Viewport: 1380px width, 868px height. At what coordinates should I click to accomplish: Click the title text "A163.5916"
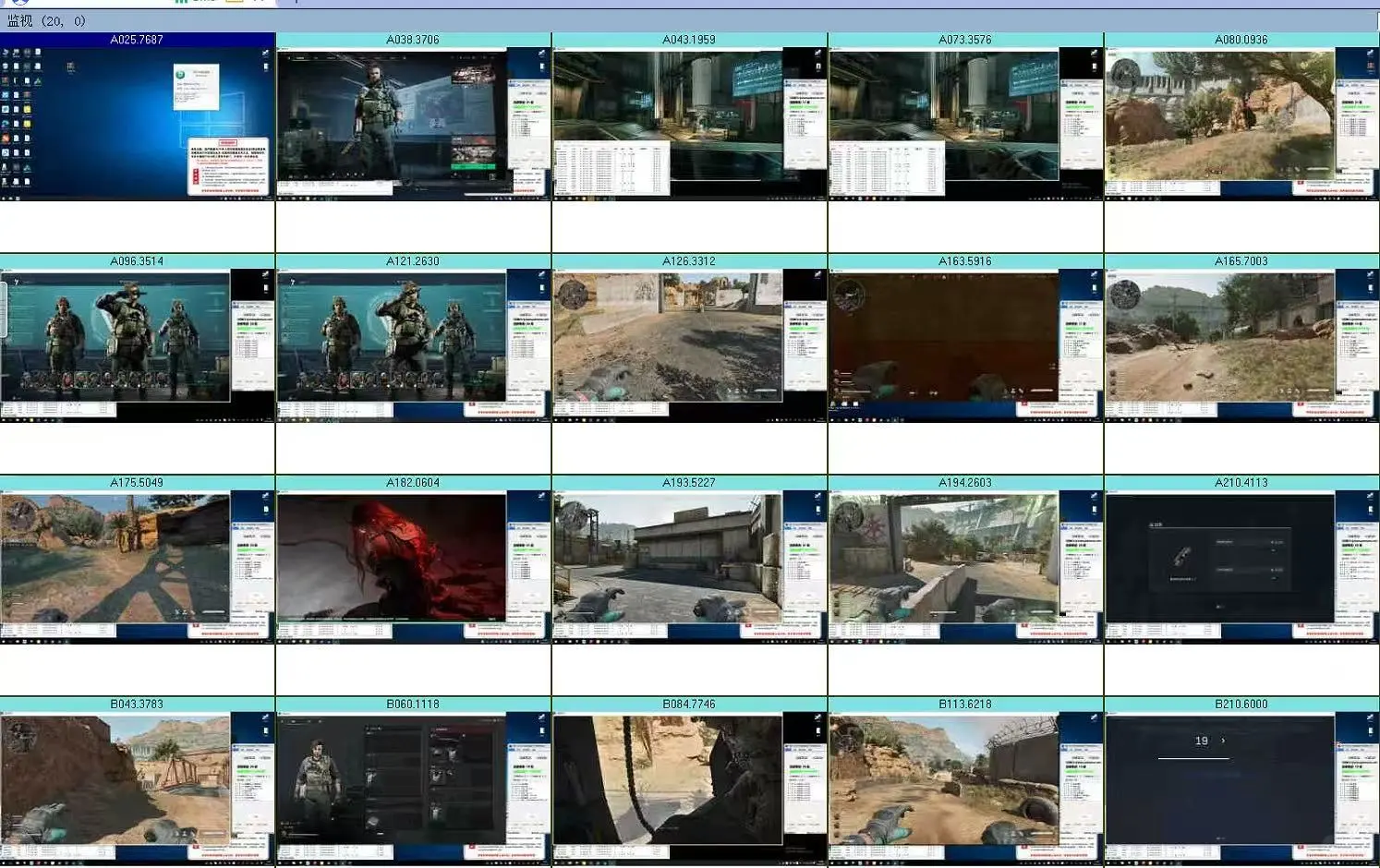click(x=965, y=261)
